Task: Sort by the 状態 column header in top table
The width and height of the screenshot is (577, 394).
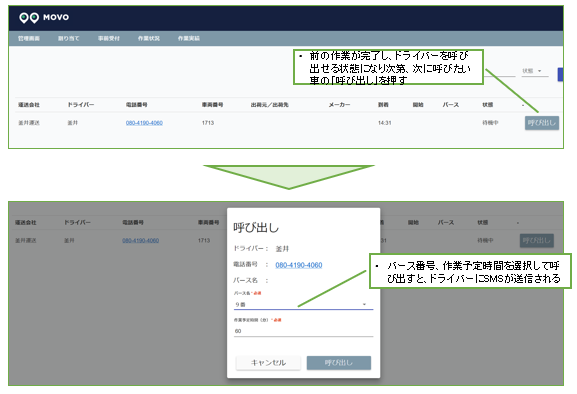Action: pyautogui.click(x=488, y=105)
